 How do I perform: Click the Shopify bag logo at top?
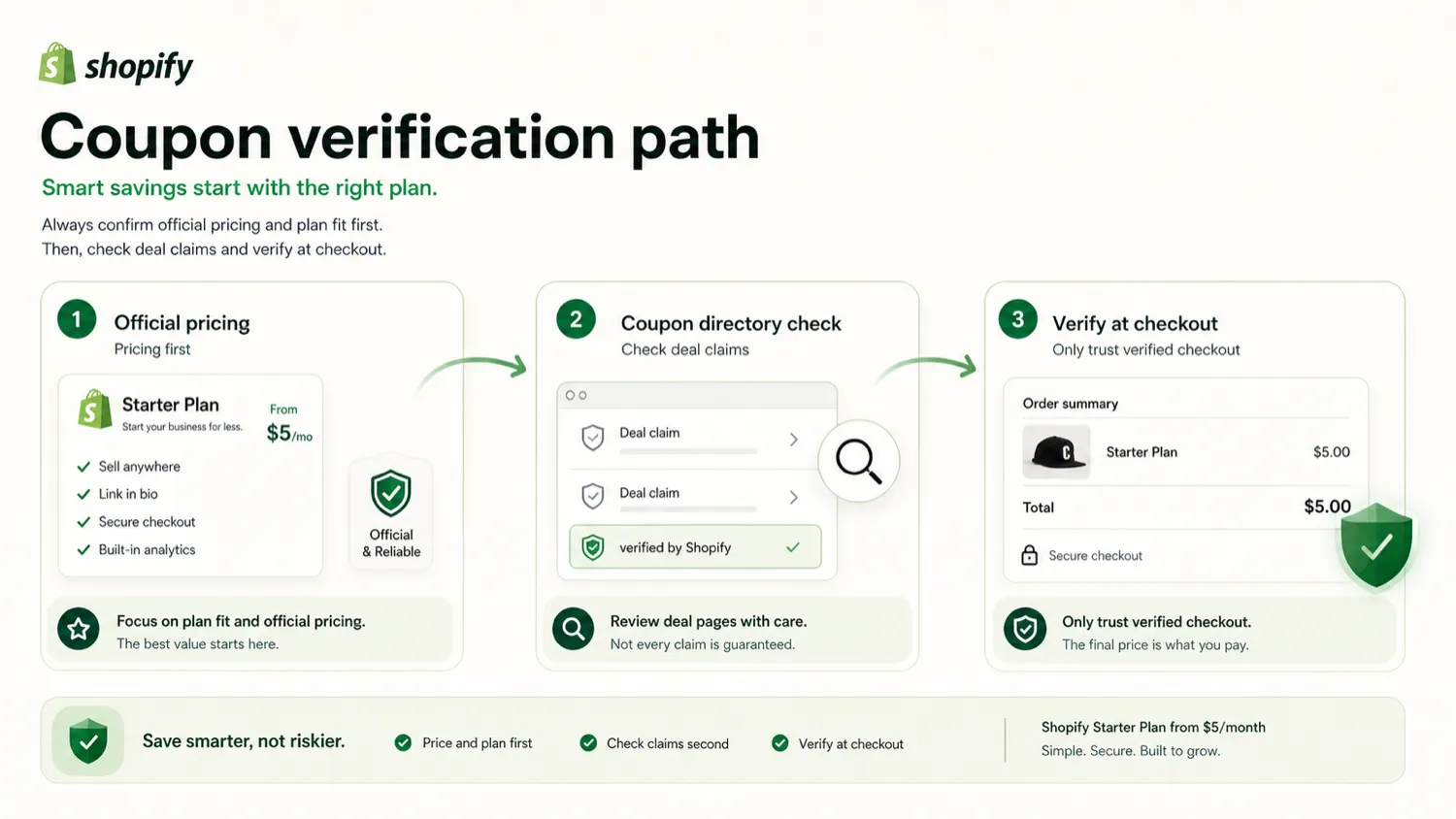tap(57, 64)
